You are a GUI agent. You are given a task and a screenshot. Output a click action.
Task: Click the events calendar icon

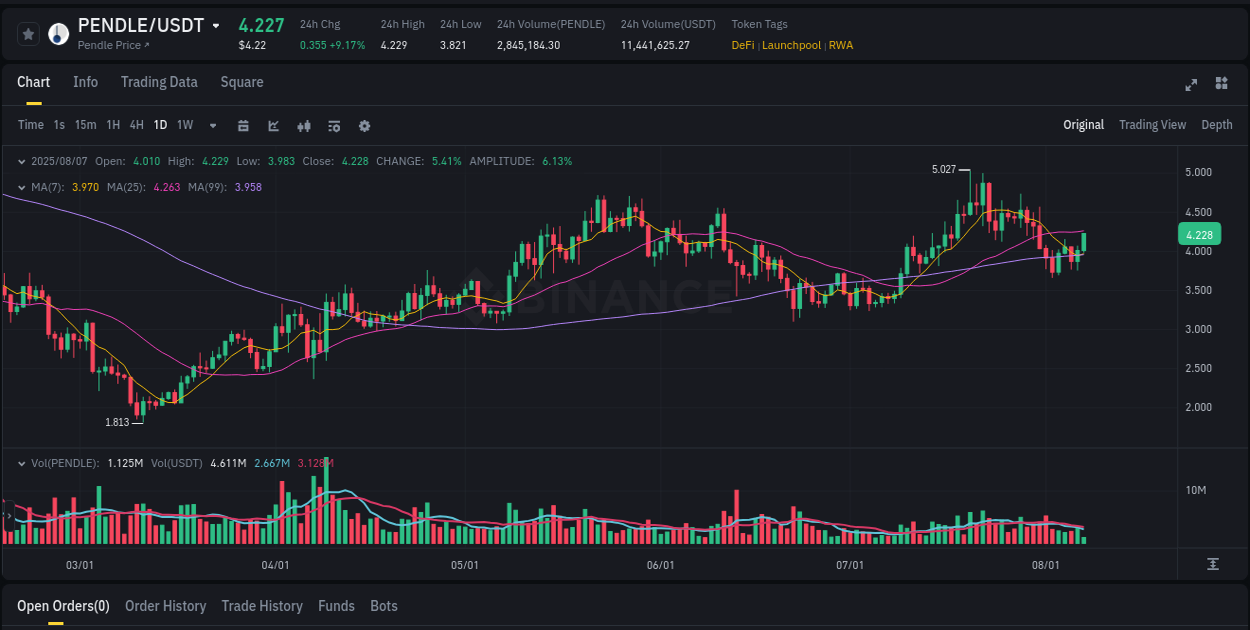coord(243,126)
